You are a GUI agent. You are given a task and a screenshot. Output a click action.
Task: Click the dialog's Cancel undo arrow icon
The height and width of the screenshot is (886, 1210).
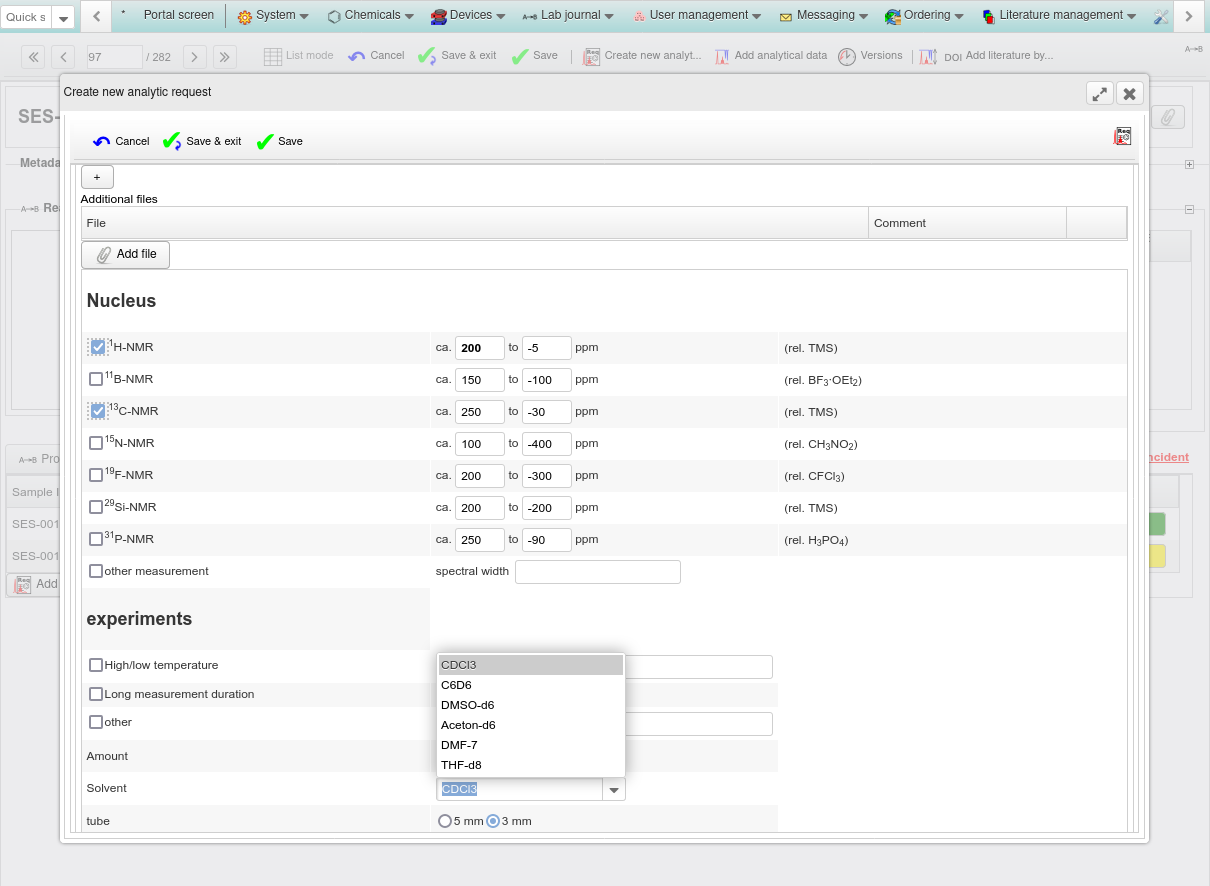click(x=102, y=142)
